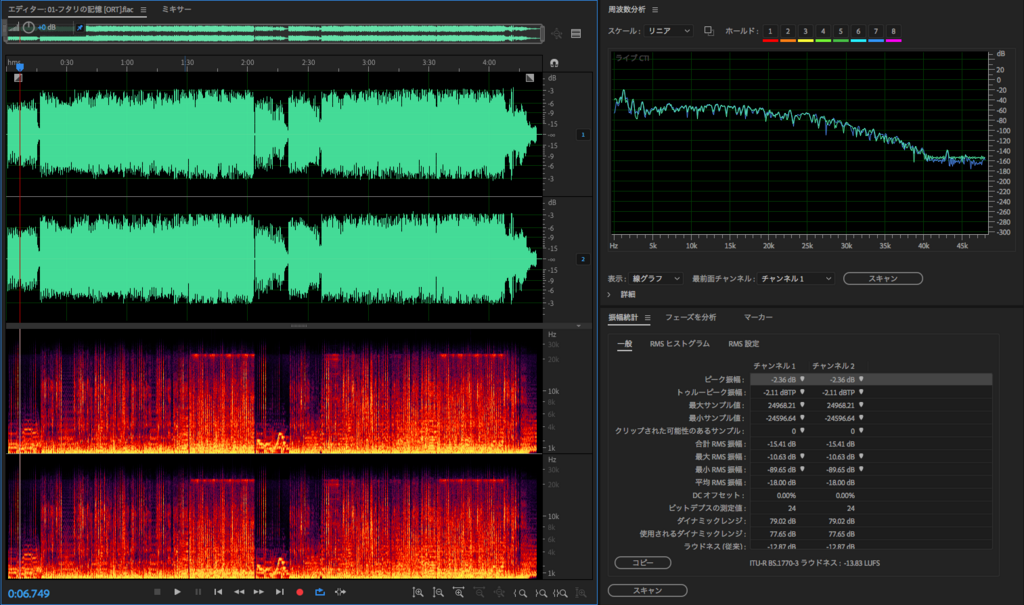Click the last zoom icon at far right

click(x=581, y=593)
